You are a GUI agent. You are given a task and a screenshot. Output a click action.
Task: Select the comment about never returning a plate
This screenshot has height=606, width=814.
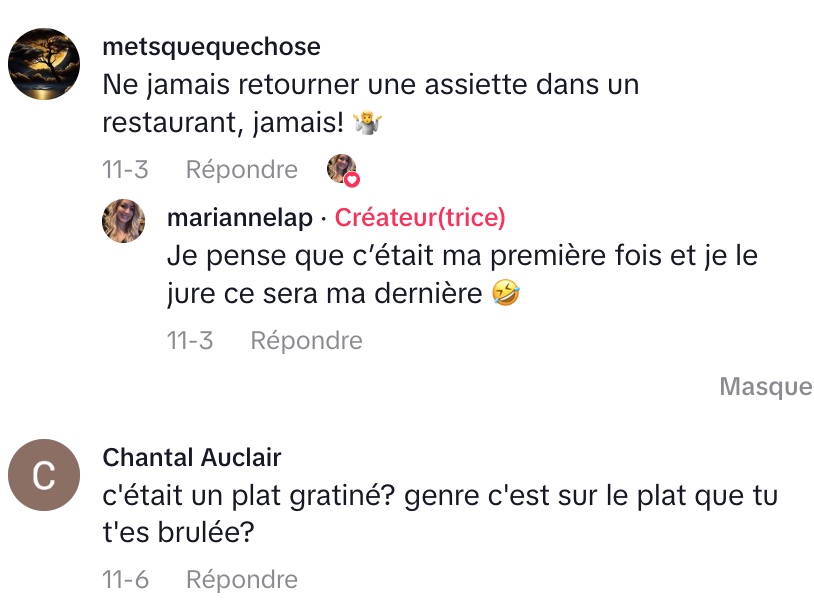coord(370,104)
